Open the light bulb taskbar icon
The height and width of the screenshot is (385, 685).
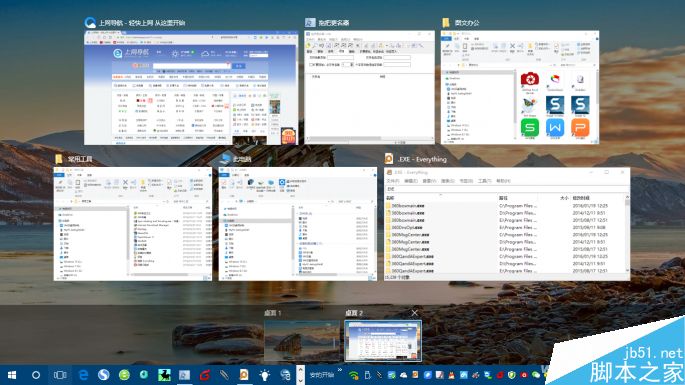pyautogui.click(x=264, y=375)
